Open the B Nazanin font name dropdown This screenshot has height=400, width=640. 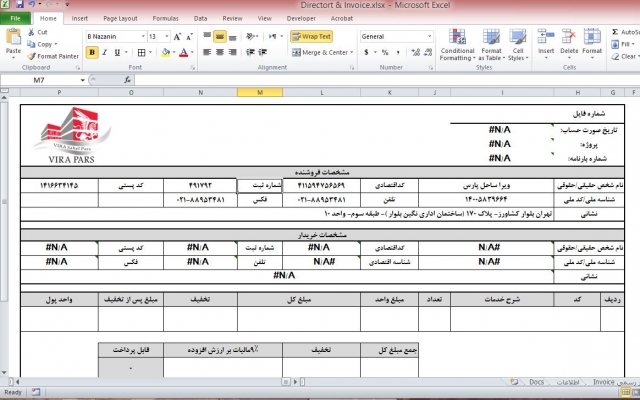pyautogui.click(x=143, y=36)
